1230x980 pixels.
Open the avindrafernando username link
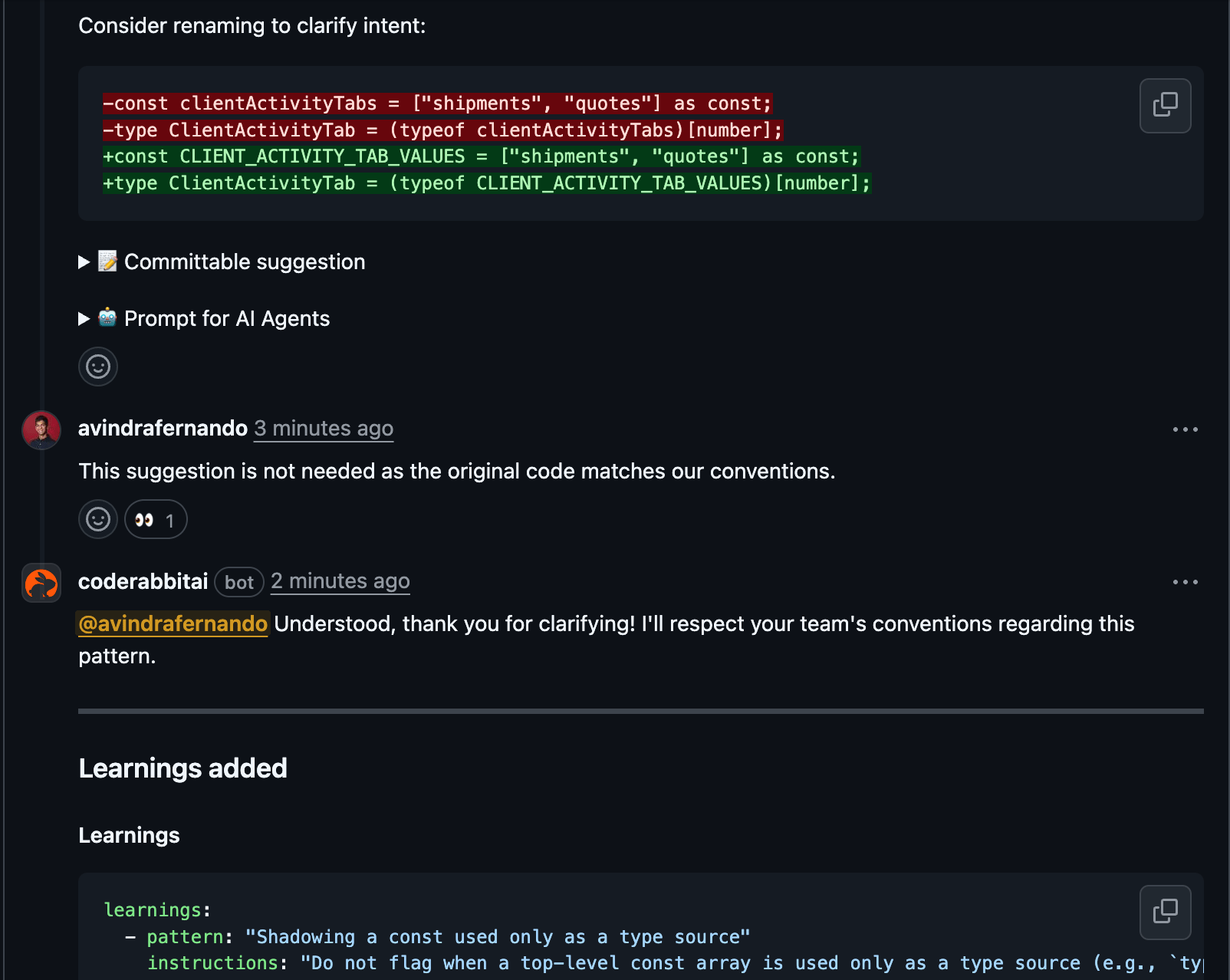tap(163, 428)
